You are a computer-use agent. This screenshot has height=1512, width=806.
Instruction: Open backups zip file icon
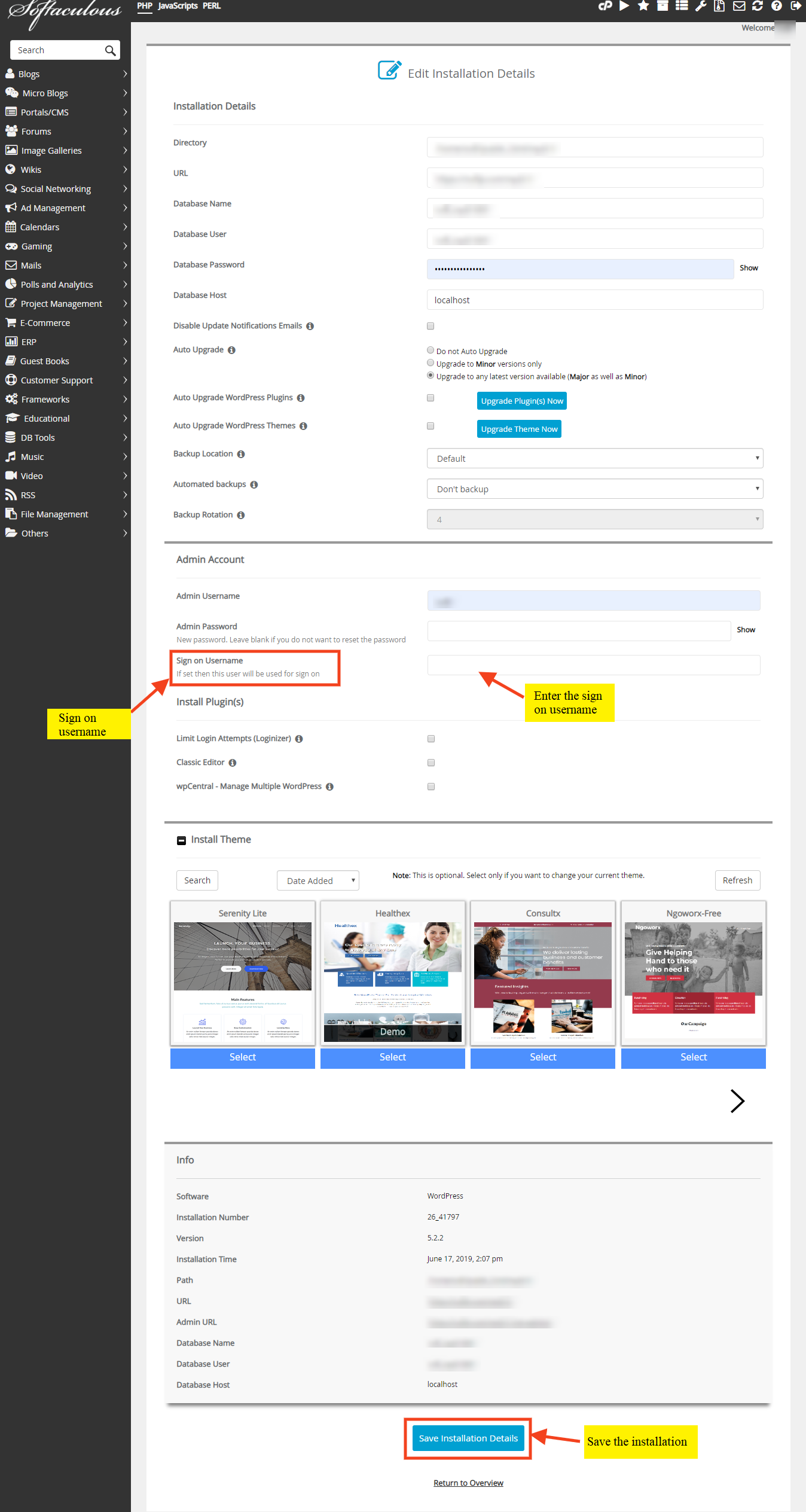tap(720, 6)
